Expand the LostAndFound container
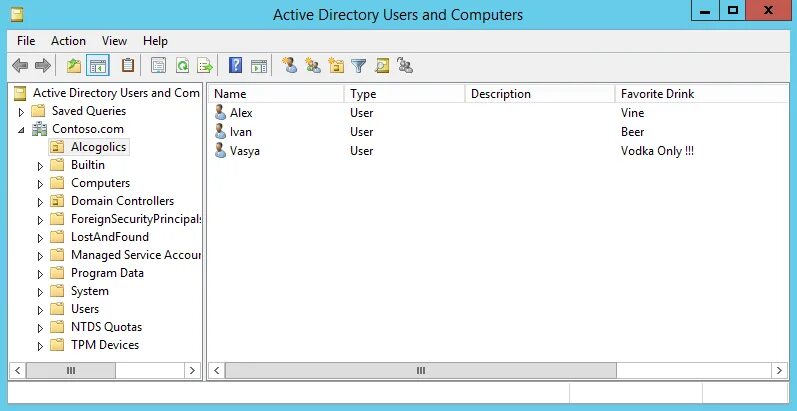The height and width of the screenshot is (411, 797). (x=41, y=238)
